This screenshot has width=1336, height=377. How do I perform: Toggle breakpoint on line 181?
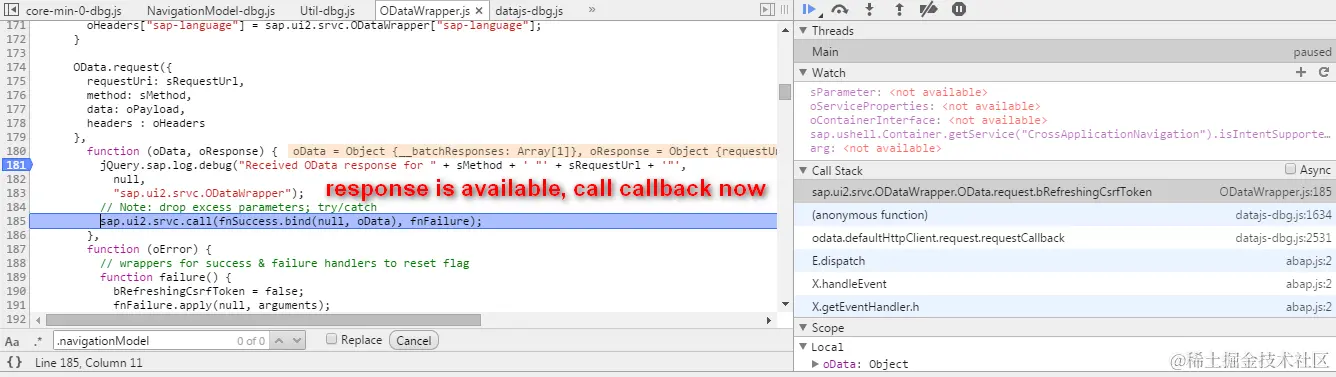tap(15, 164)
